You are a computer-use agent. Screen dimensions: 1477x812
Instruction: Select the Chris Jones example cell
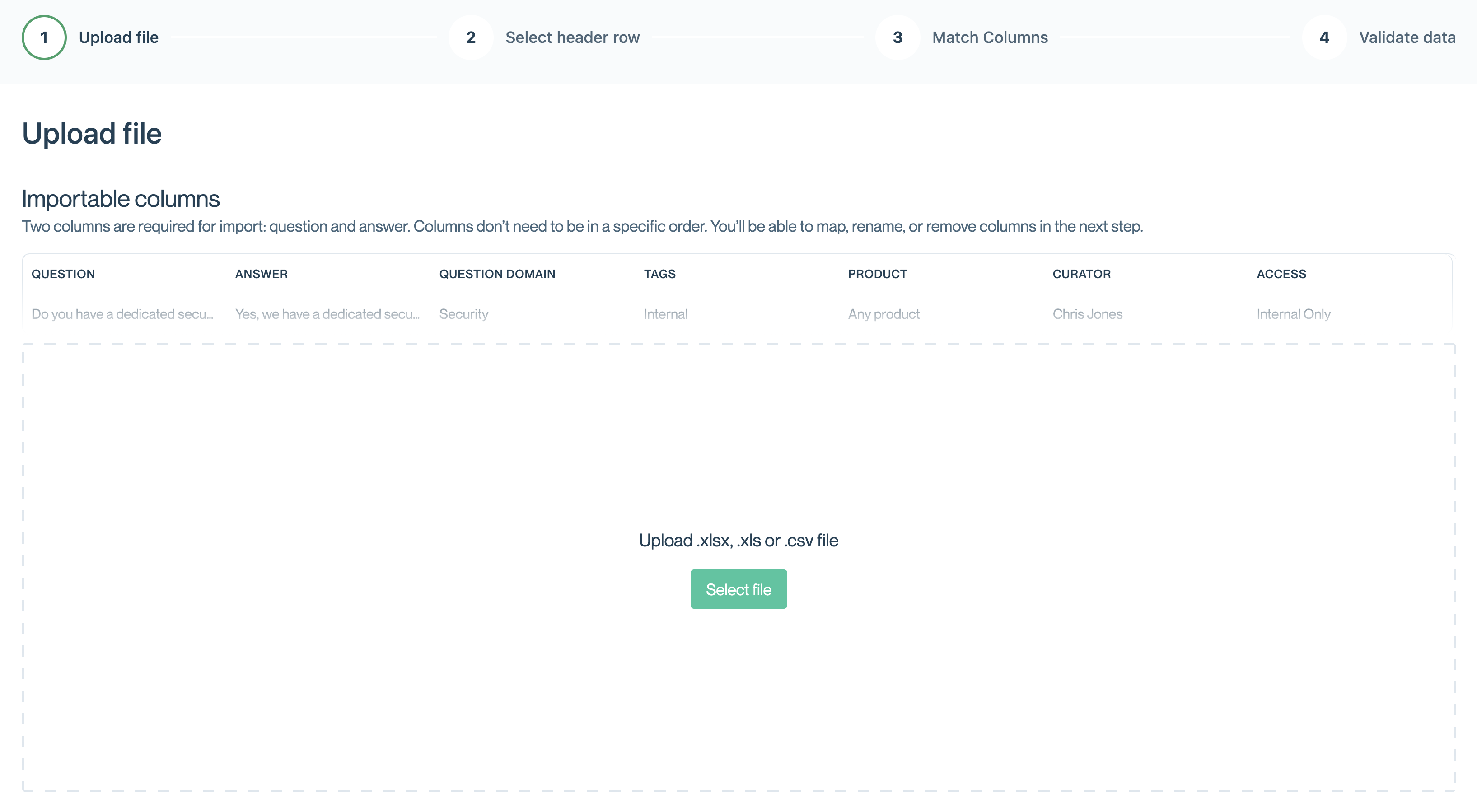point(1087,314)
